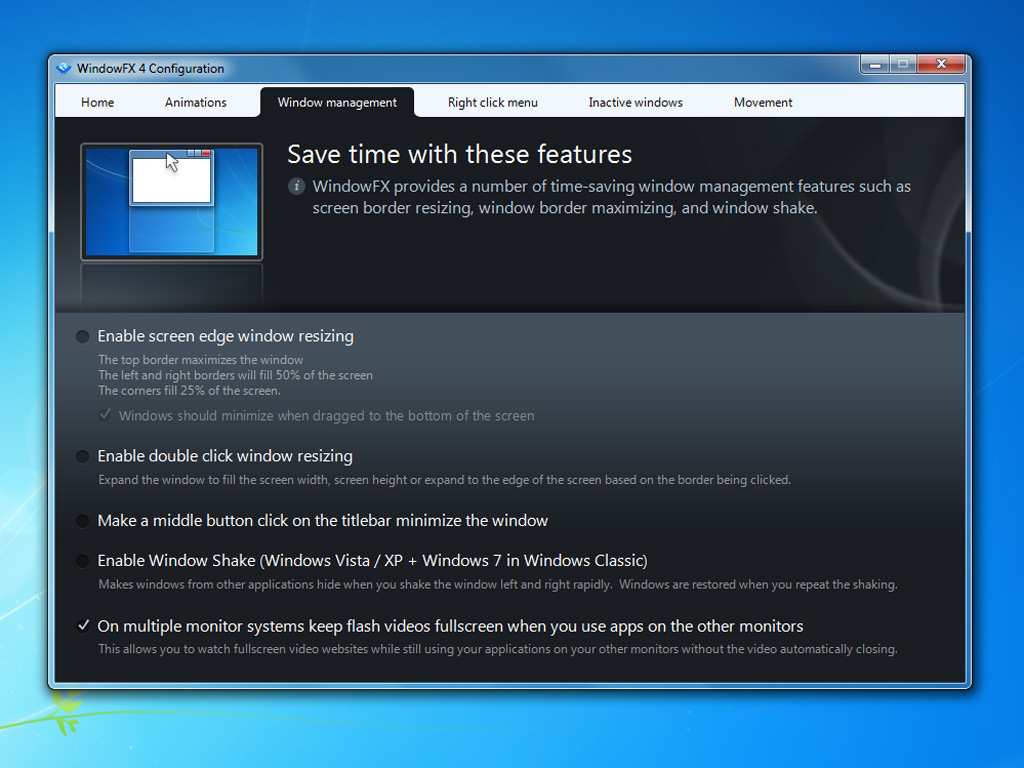Click the info icon beside the feature description
1024x768 pixels.
point(297,186)
